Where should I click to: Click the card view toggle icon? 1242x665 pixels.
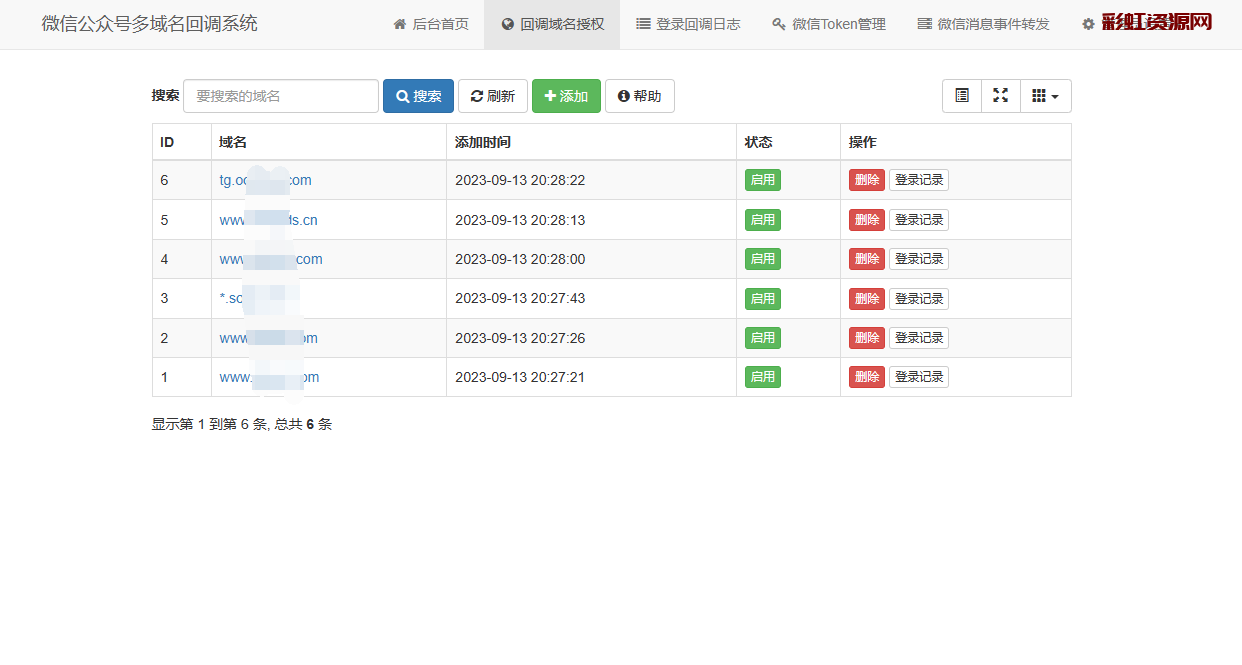pyautogui.click(x=962, y=96)
